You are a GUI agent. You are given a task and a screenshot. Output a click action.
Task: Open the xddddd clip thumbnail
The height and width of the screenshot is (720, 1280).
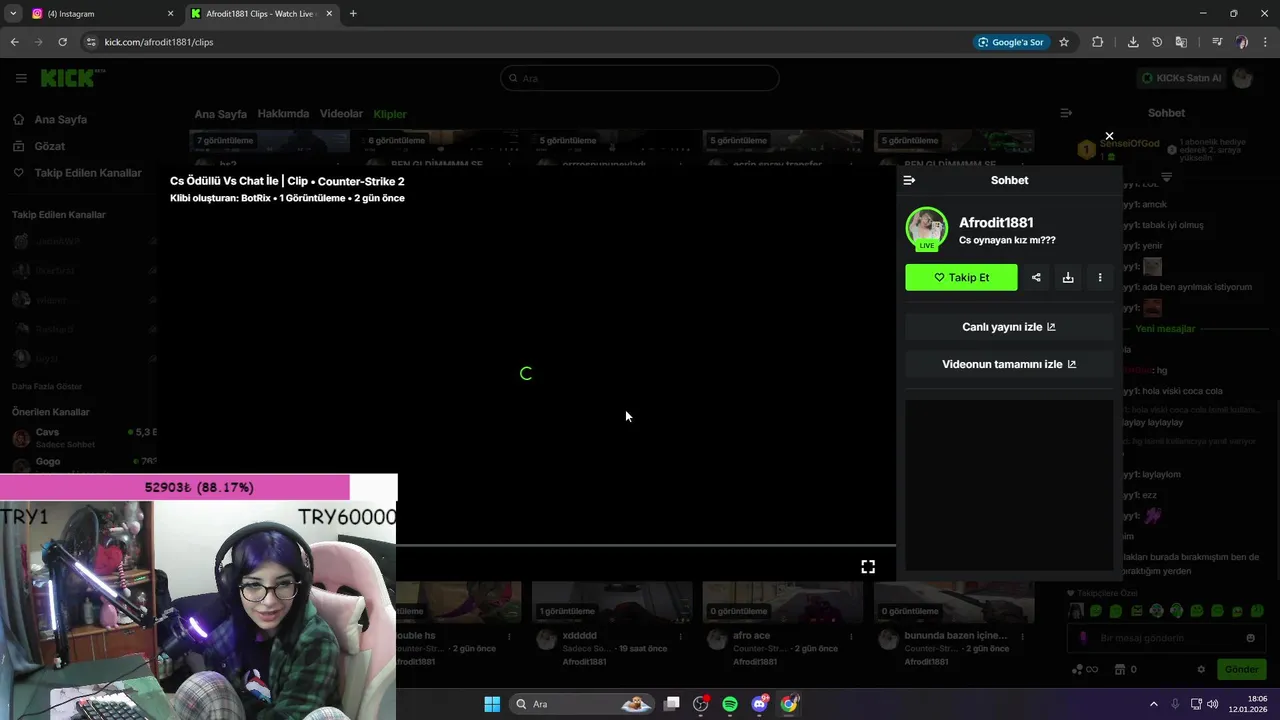(x=612, y=602)
